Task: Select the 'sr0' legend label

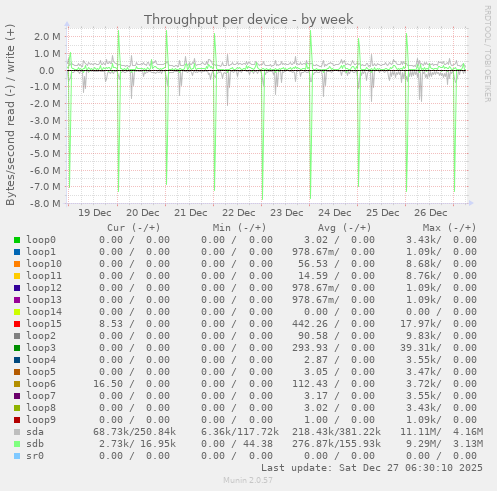Action: [x=35, y=456]
